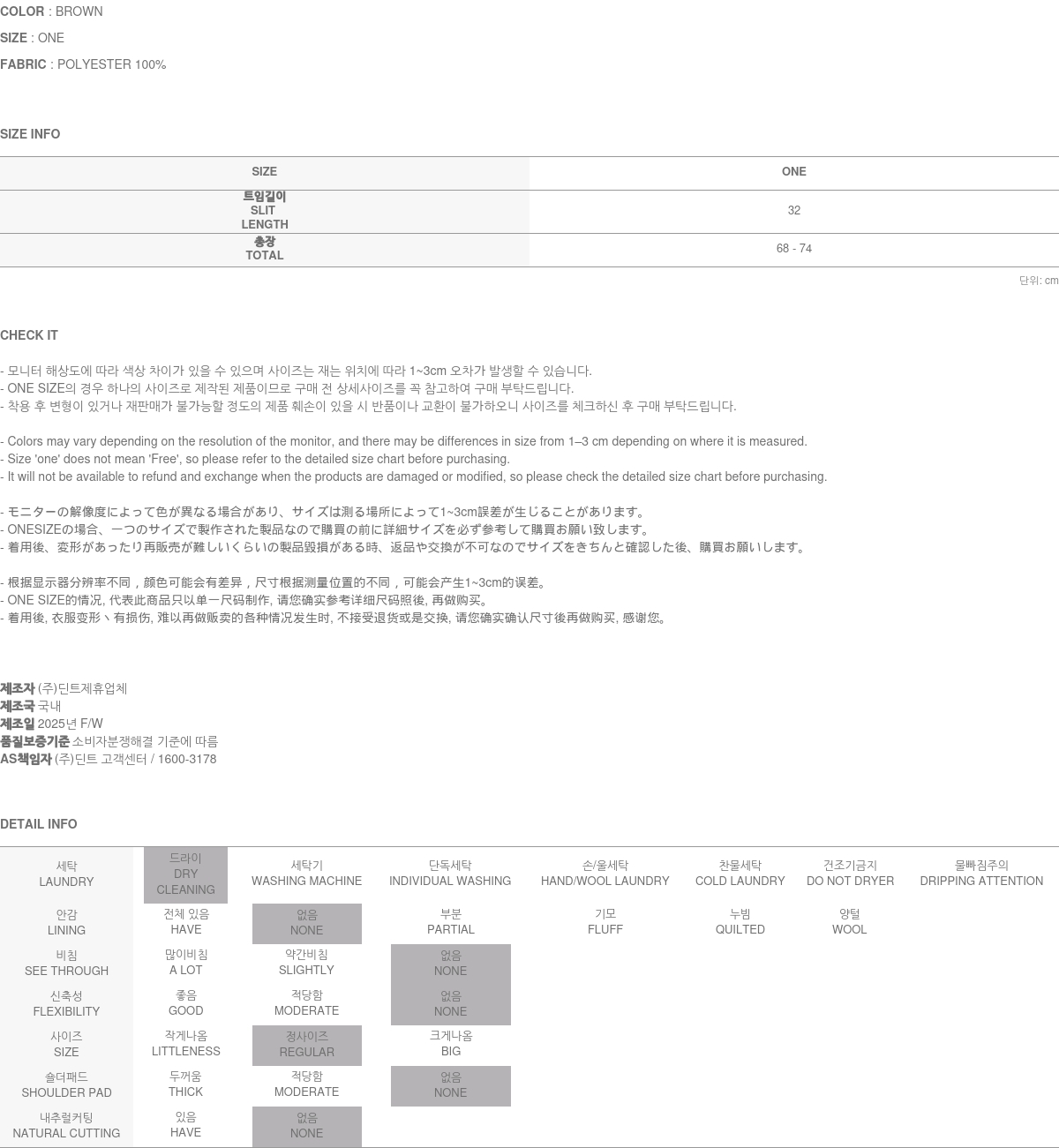Click the highlighted NONE in the Lining row
1059x1148 pixels.
[x=306, y=923]
